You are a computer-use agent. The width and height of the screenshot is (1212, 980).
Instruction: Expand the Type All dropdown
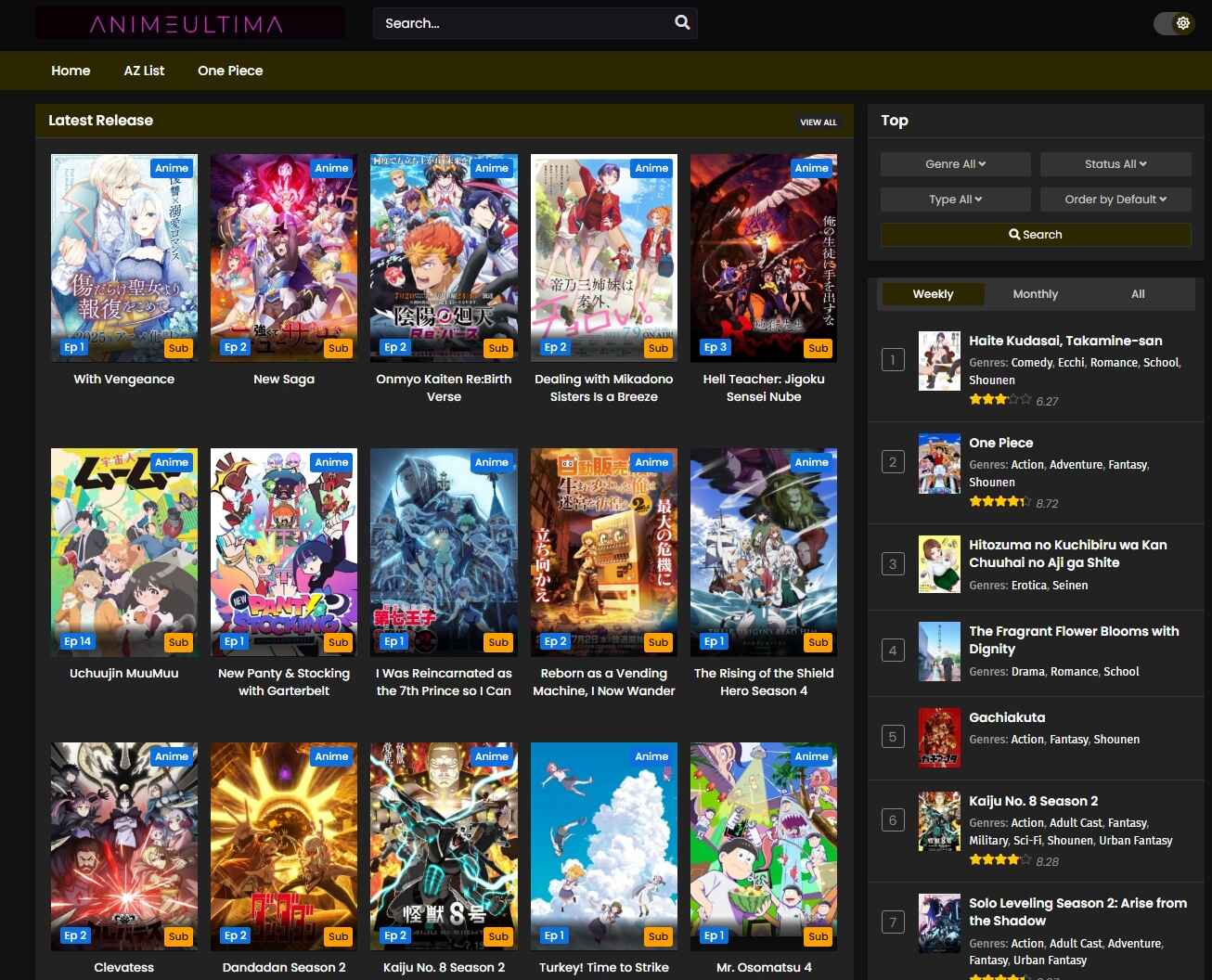point(955,200)
